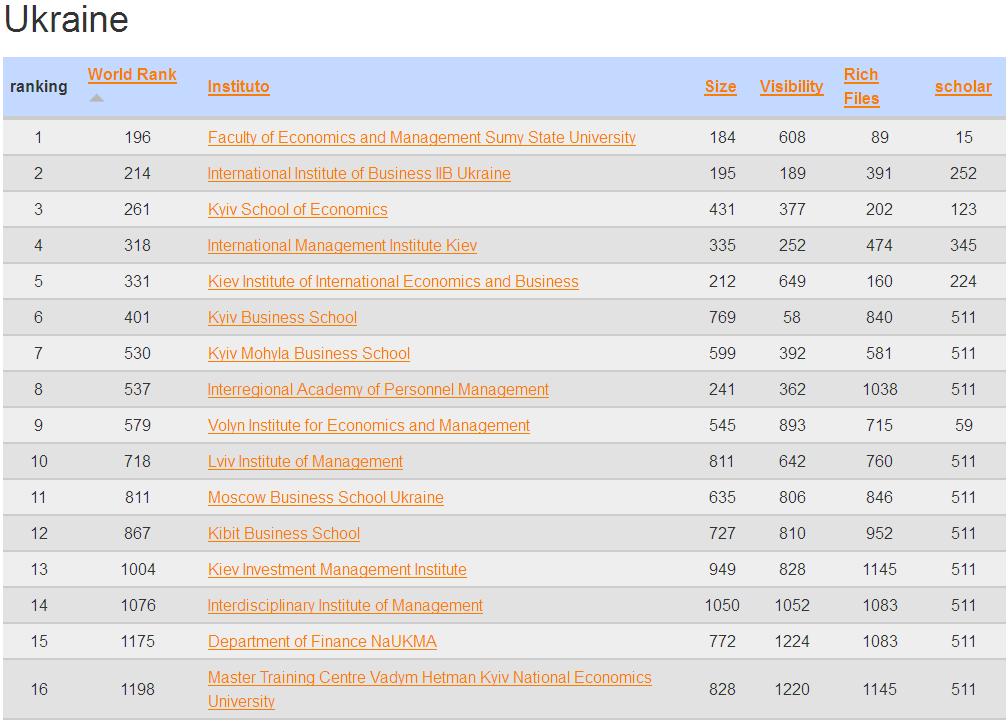This screenshot has height=723, width=1008.
Task: Open Master Training Centre Vadym Hetman link
Action: (429, 689)
